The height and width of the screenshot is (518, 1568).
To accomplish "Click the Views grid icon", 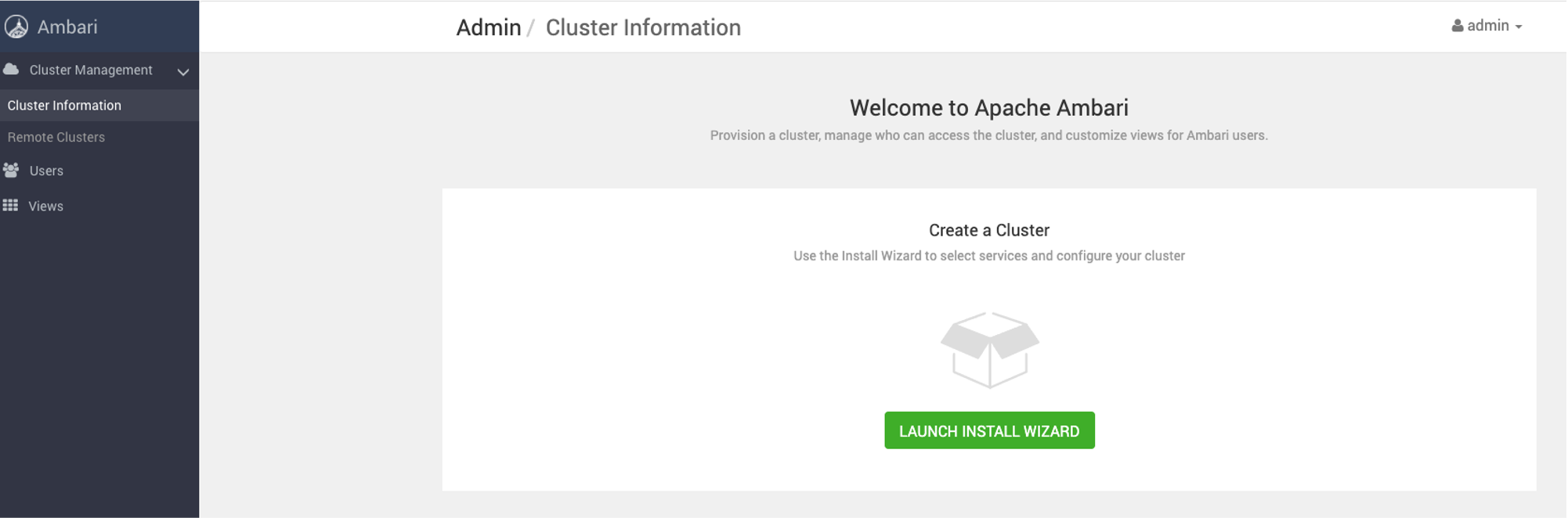I will (10, 205).
